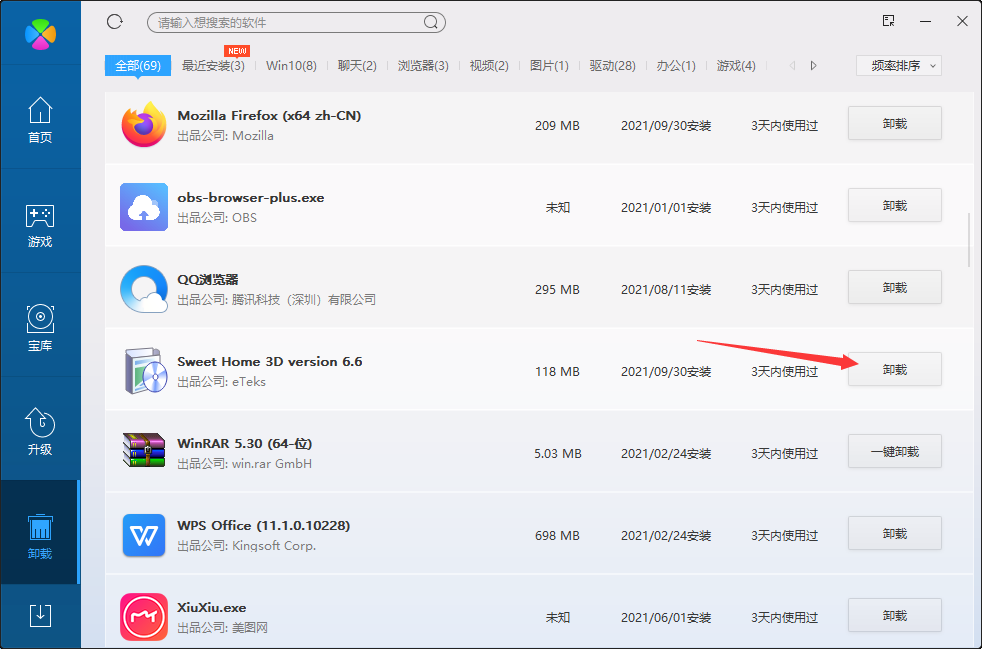
Task: Click the obs-browser-plus cloud icon
Action: [144, 207]
